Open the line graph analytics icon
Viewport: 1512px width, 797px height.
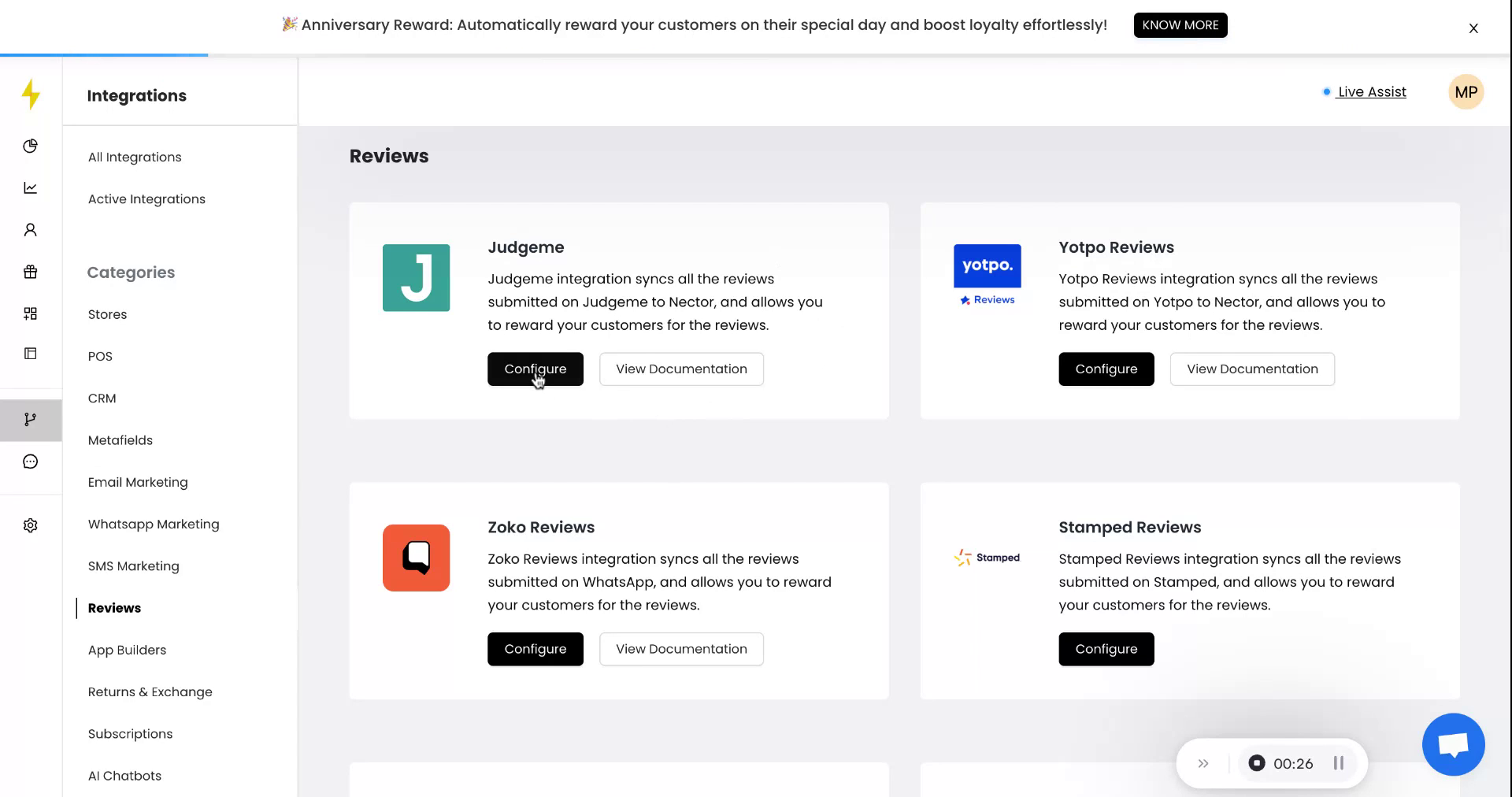point(31,187)
